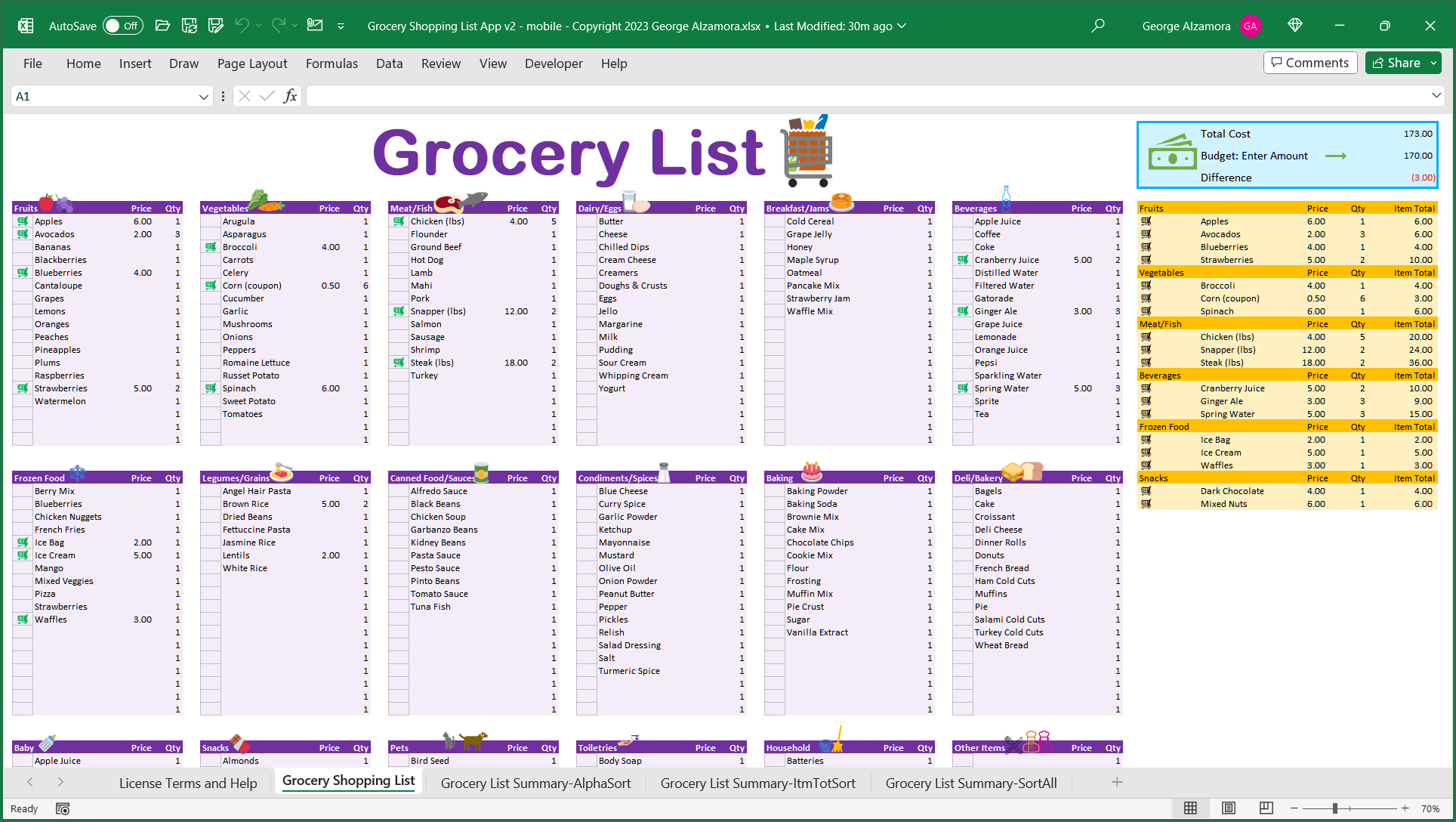Screen dimensions: 1456x822
Task: Click the Undo arrow icon
Action: (x=245, y=26)
